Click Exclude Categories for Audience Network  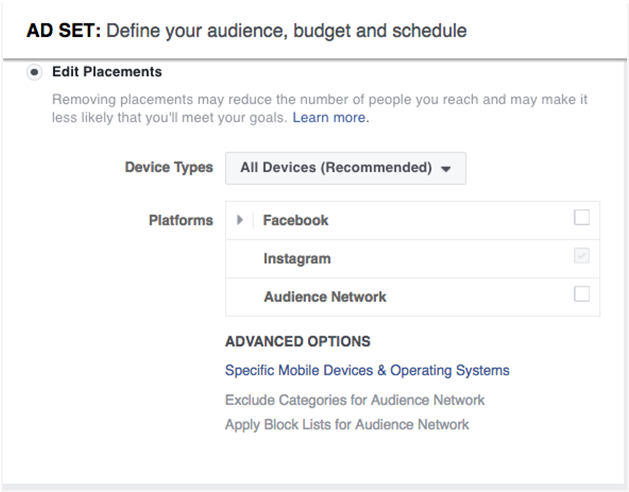click(x=355, y=400)
